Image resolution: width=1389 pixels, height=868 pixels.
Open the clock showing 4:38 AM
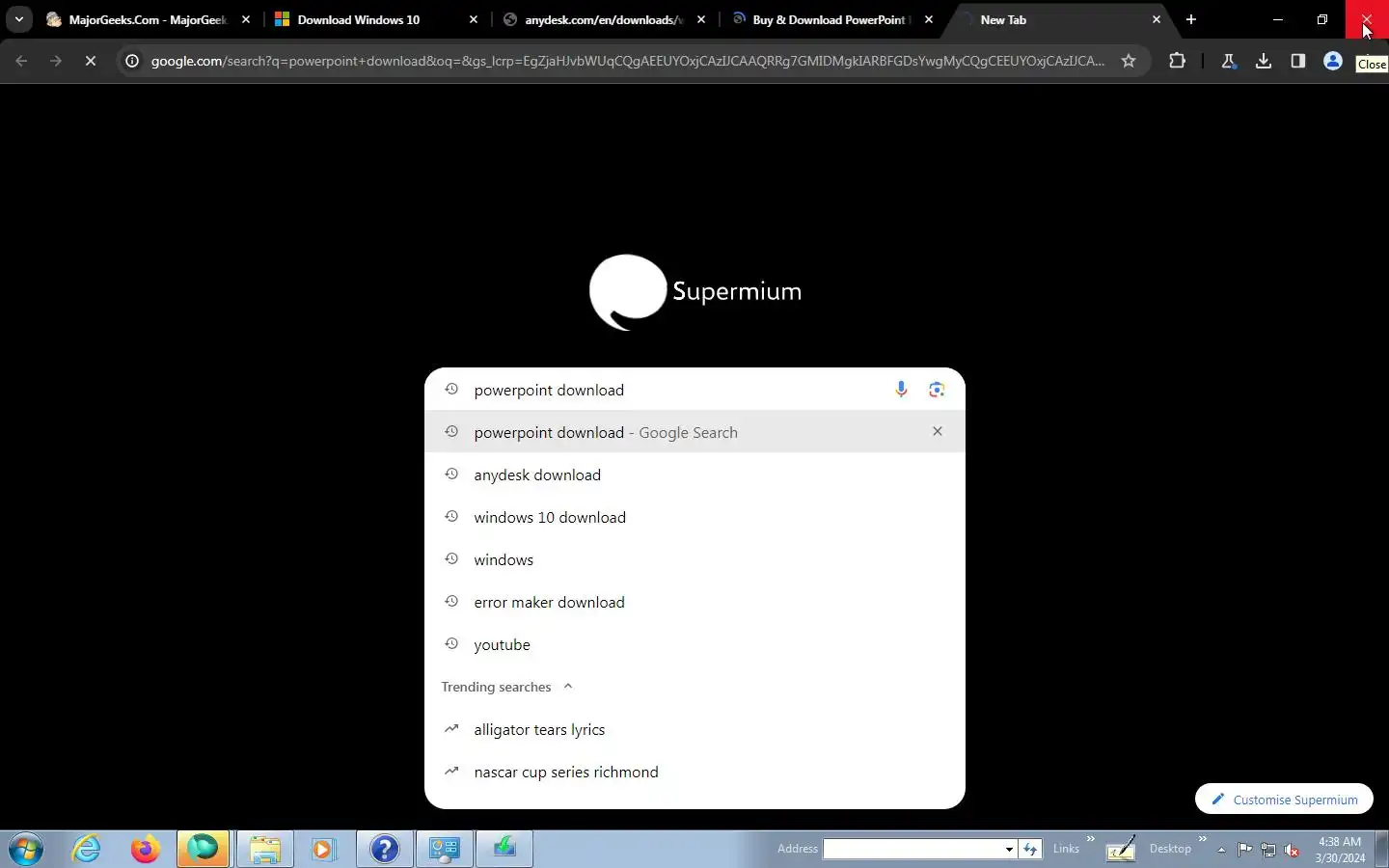point(1340,850)
